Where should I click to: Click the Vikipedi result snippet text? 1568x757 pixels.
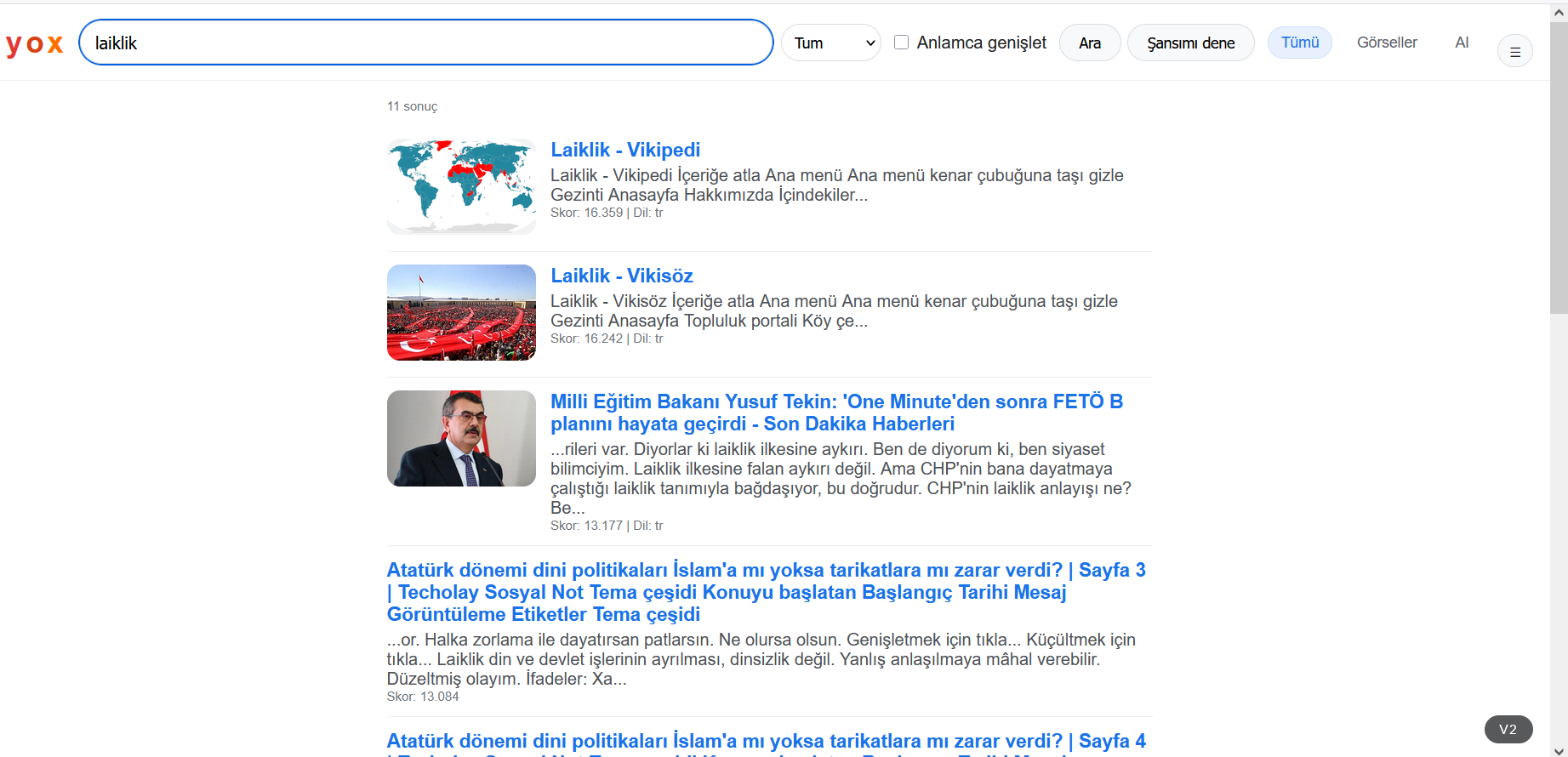point(837,185)
